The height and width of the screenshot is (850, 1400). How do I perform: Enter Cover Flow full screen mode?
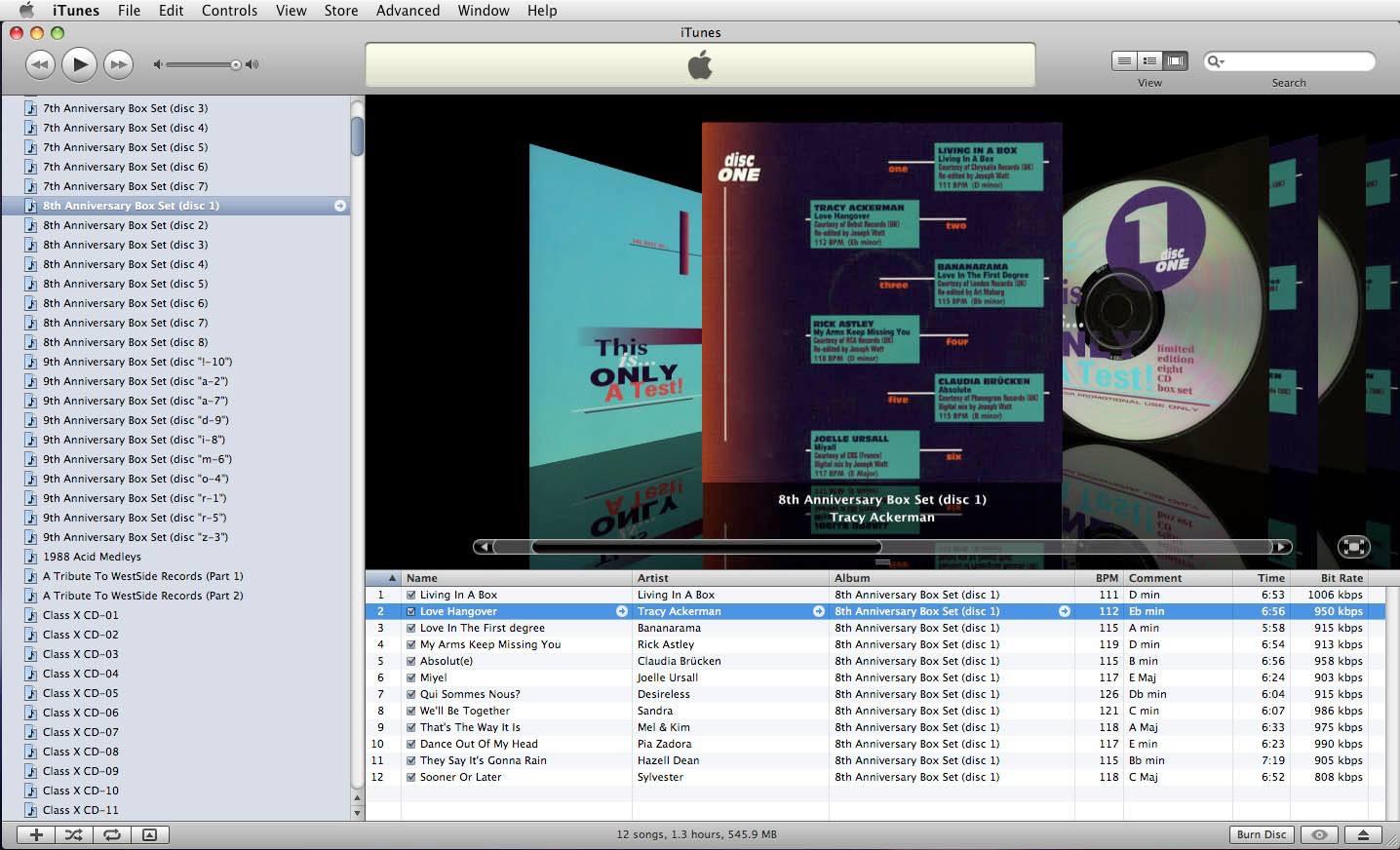pyautogui.click(x=1353, y=547)
